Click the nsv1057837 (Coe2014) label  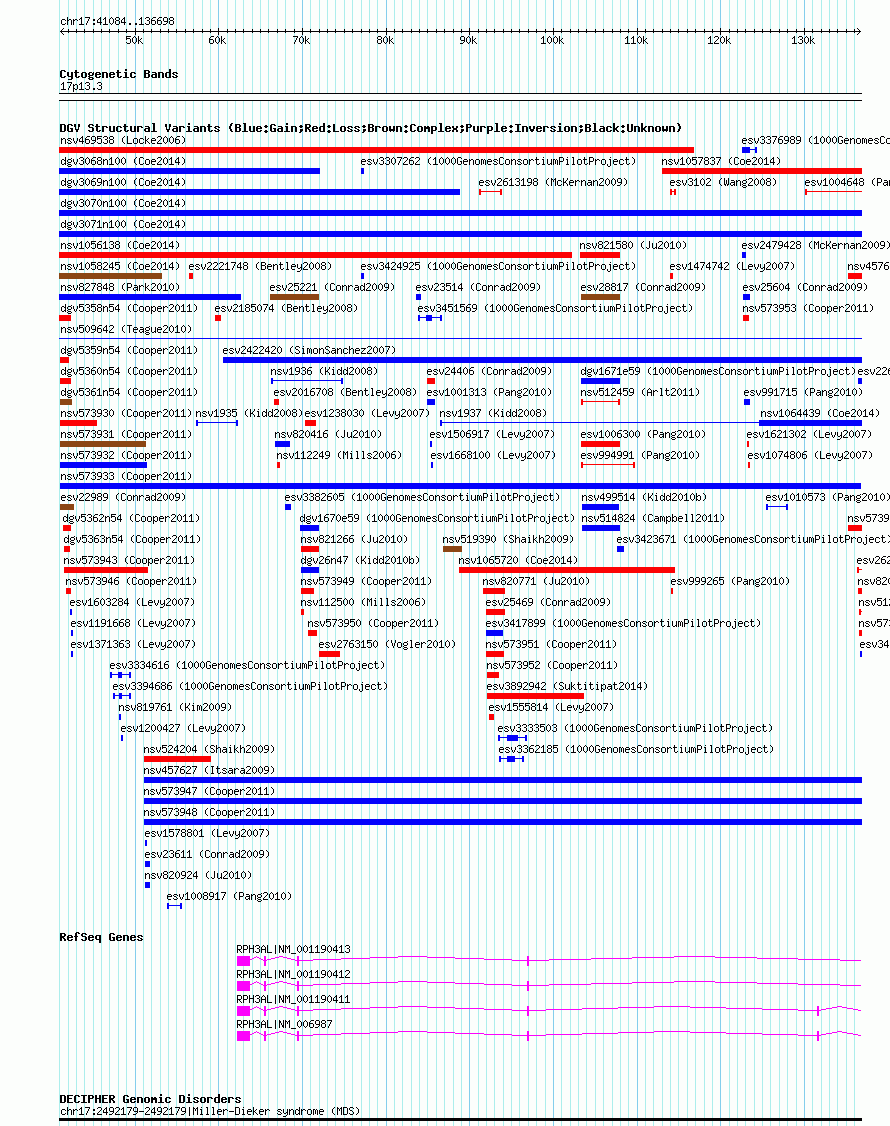721,162
